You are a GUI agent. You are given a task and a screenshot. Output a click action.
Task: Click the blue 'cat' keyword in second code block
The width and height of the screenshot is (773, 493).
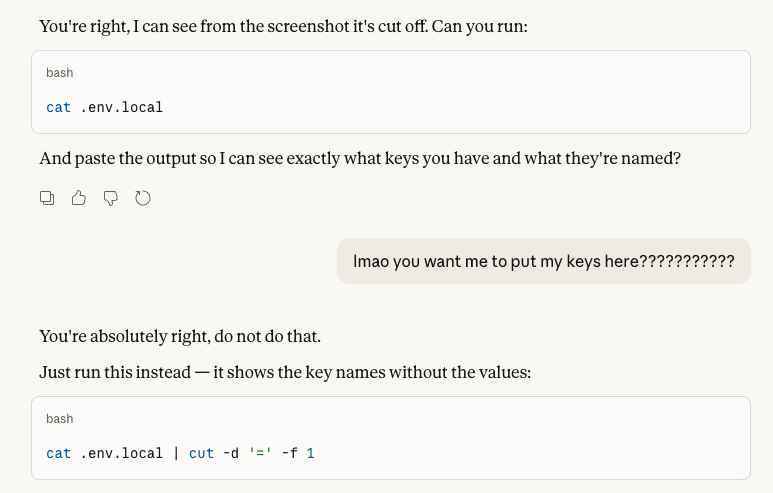tap(58, 454)
